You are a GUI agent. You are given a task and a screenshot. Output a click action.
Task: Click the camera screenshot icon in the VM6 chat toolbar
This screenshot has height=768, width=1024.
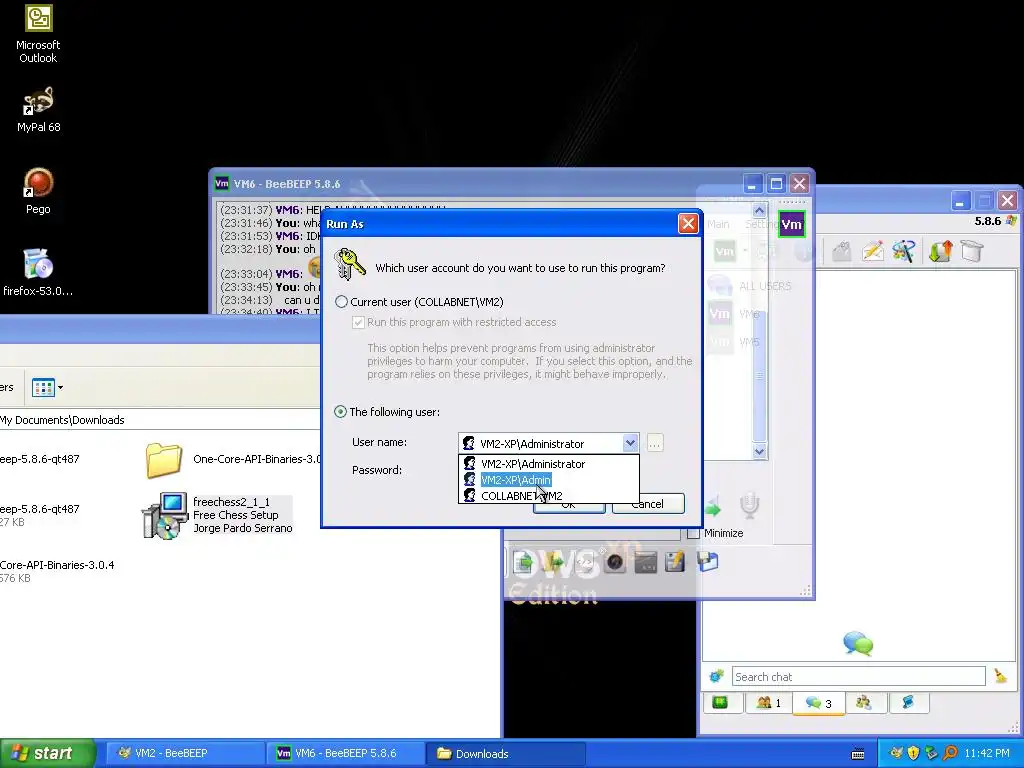click(x=615, y=562)
